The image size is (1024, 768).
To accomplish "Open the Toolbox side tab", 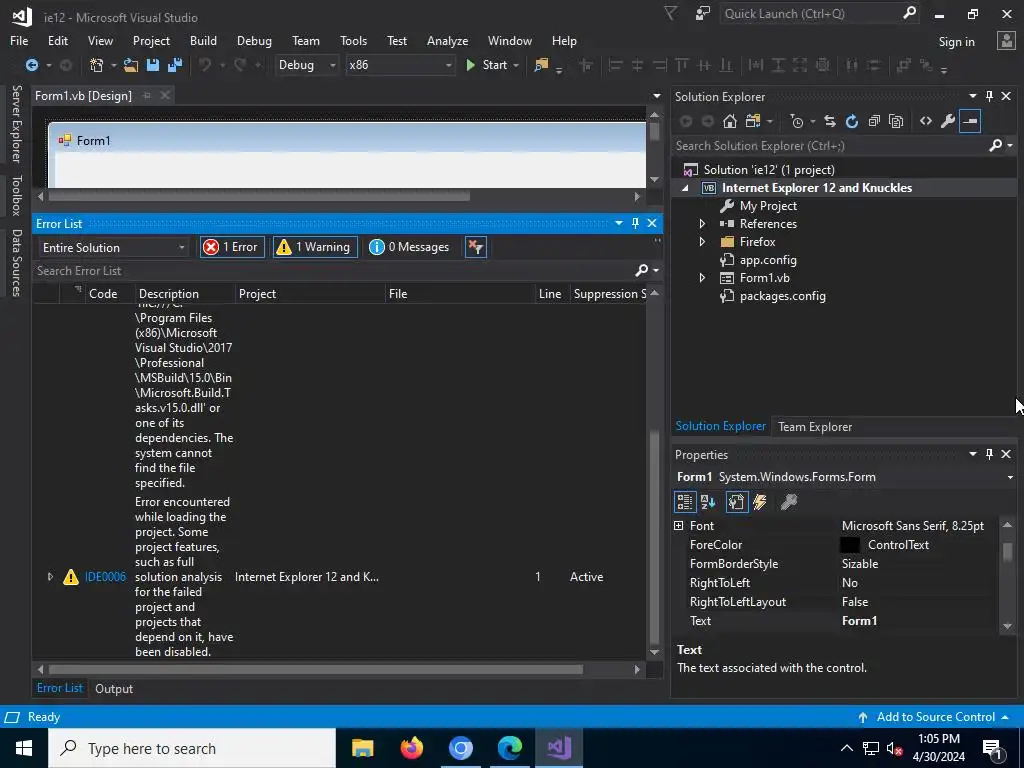I will point(16,195).
